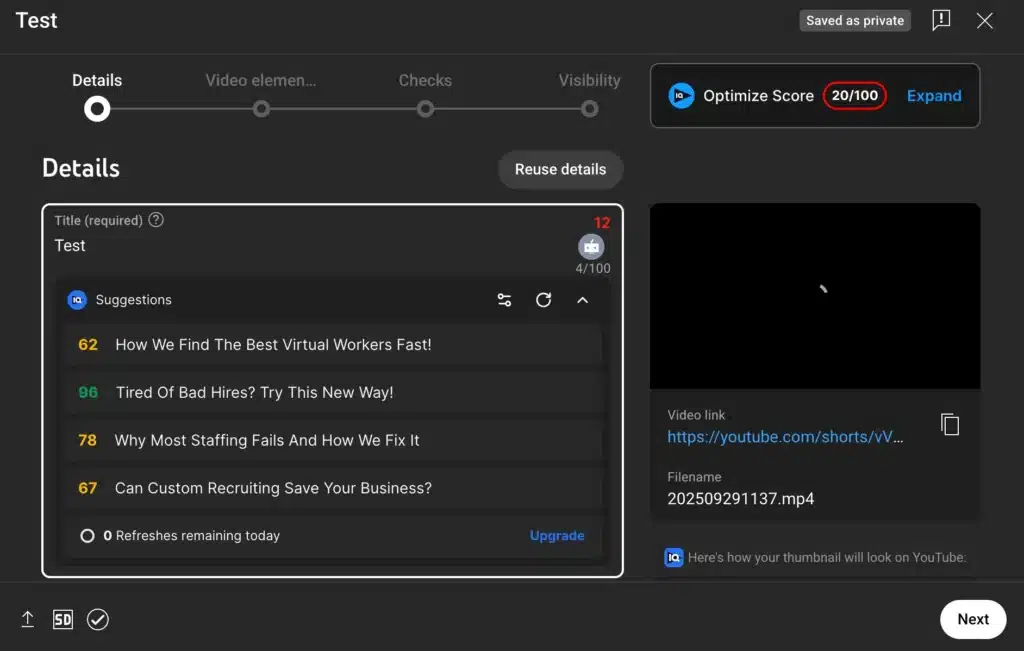This screenshot has width=1024, height=651.
Task: Click the Reuse details button
Action: coord(560,169)
